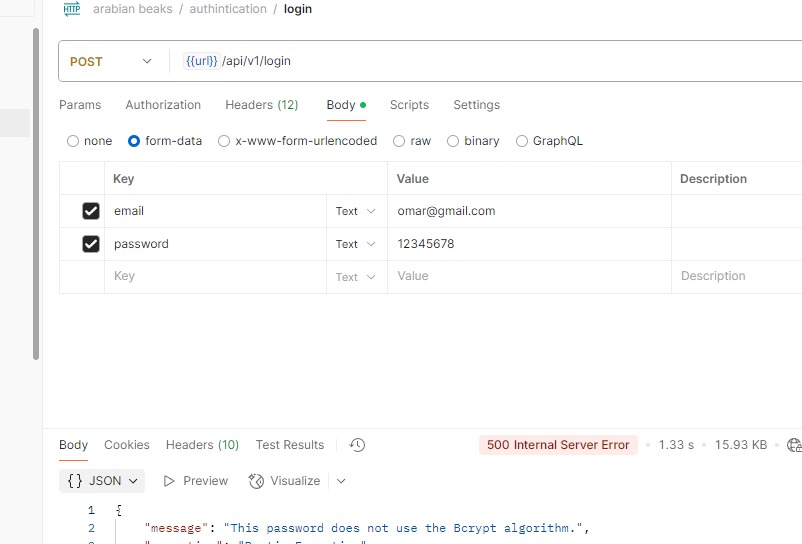Open the Headers (12) request tab
Screen dimensions: 802x544
[261, 105]
